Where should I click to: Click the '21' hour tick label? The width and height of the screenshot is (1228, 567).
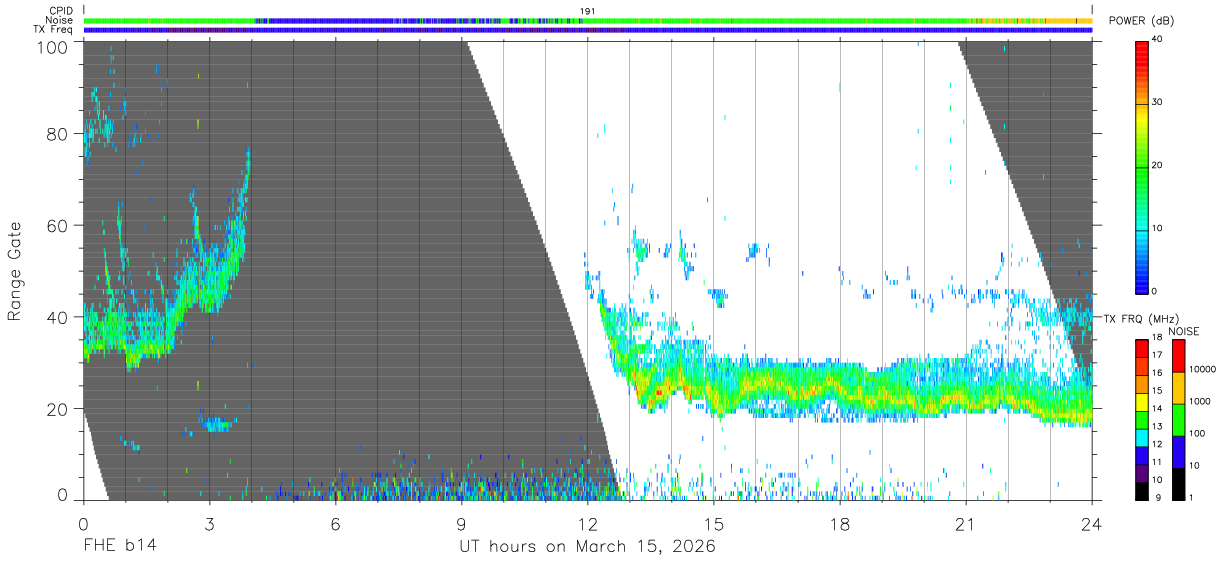point(966,523)
